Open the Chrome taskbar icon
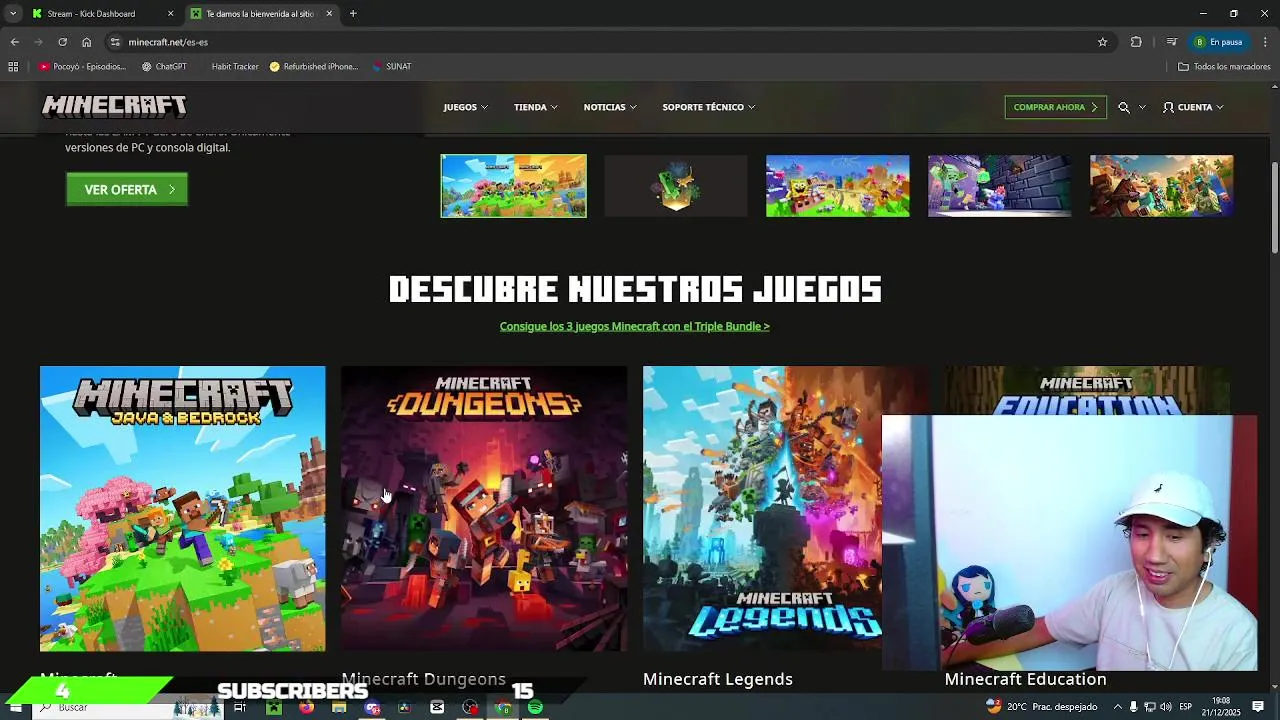Screen dimensions: 1280x720 [x=503, y=707]
